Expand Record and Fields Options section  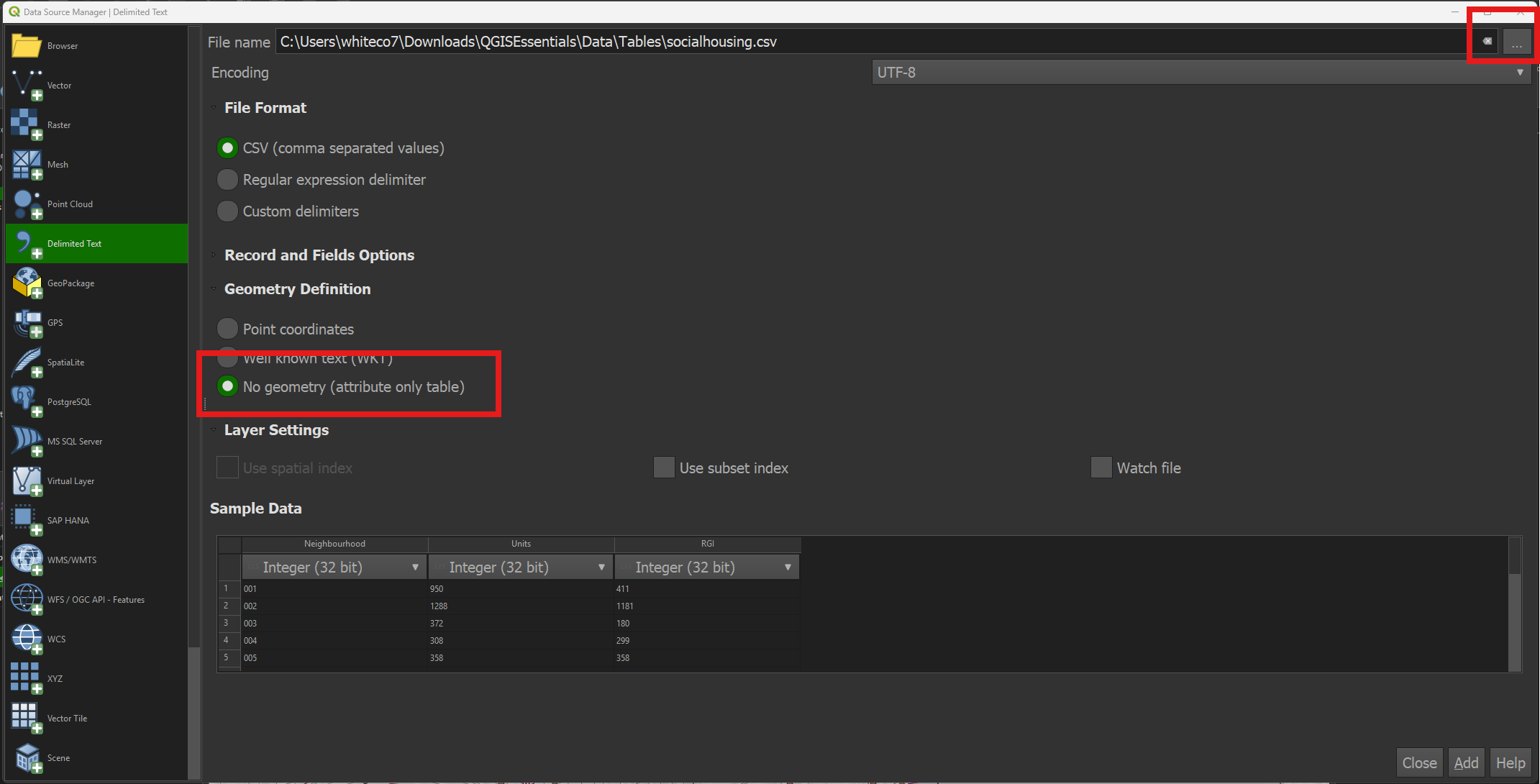(214, 255)
